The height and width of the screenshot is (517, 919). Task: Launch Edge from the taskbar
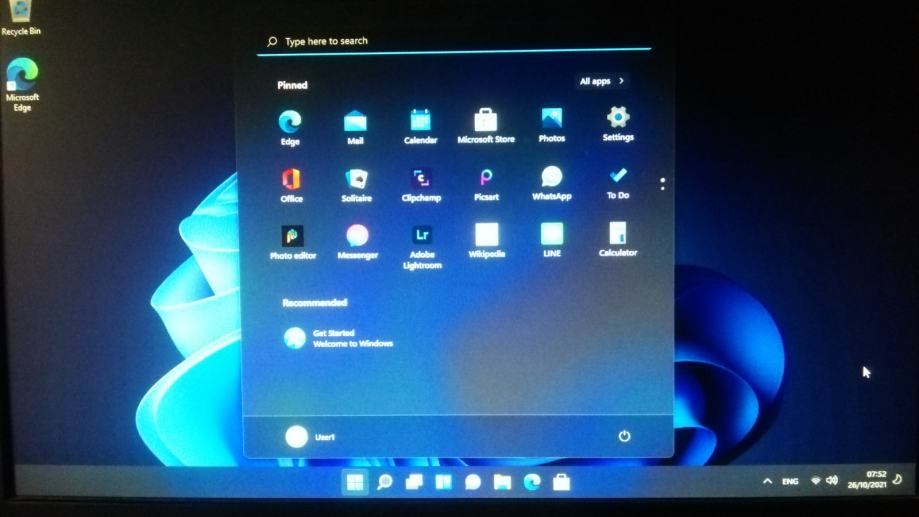(532, 482)
